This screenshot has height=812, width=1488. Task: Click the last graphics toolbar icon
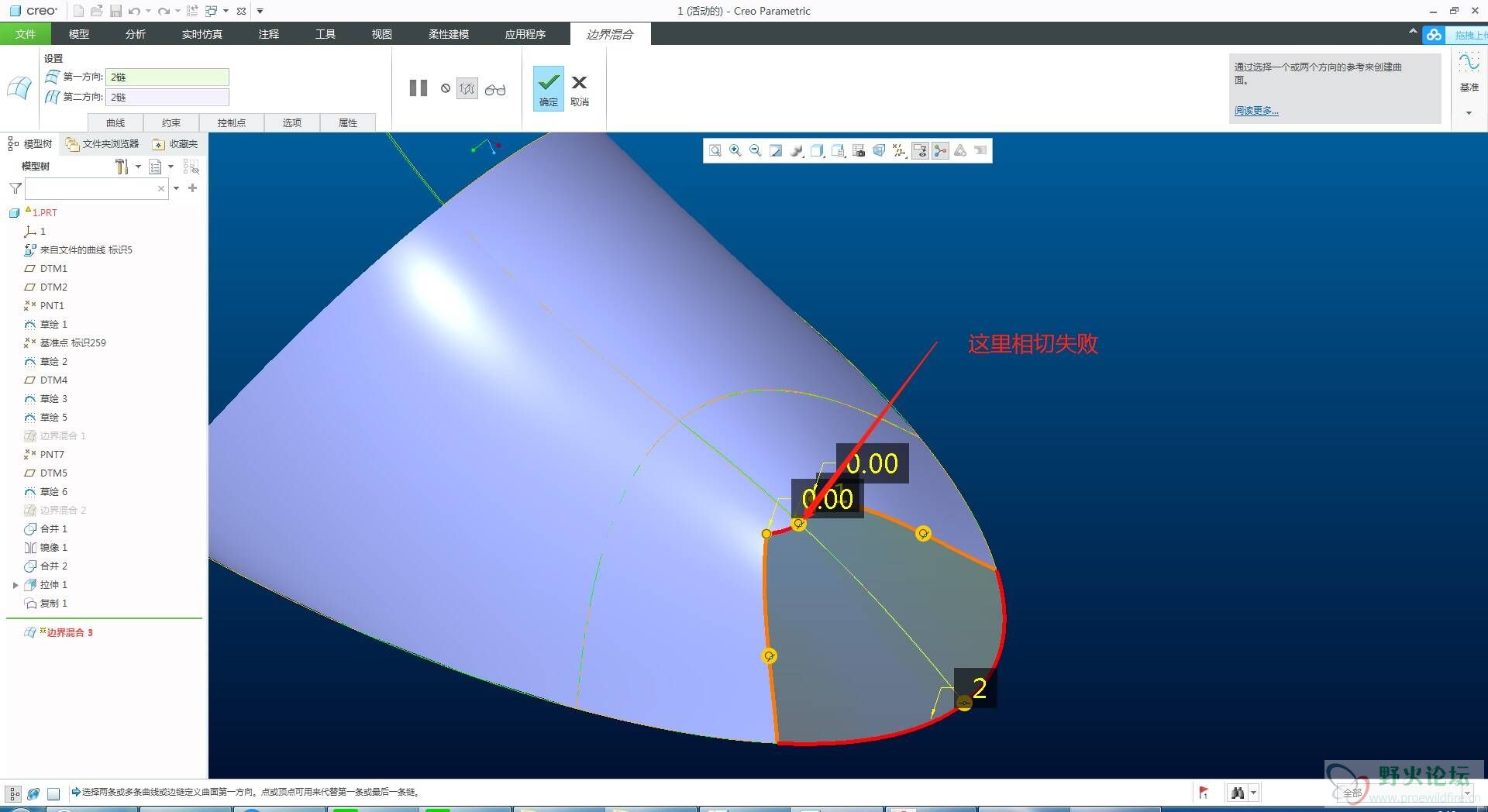[980, 151]
